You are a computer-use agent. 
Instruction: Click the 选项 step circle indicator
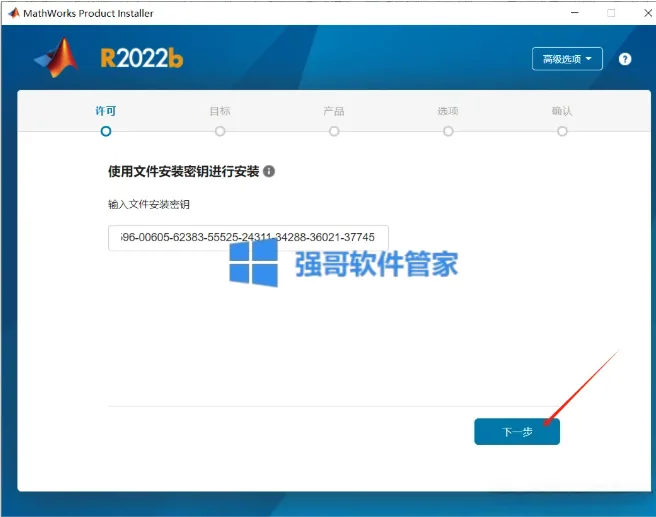click(x=448, y=131)
